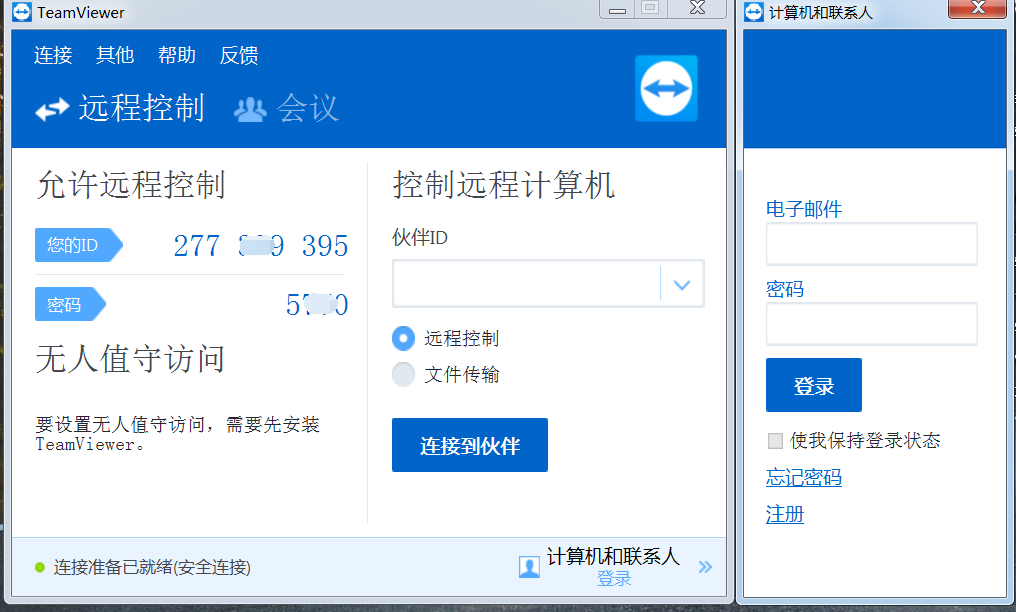Open the 反馈 menu

[239, 55]
